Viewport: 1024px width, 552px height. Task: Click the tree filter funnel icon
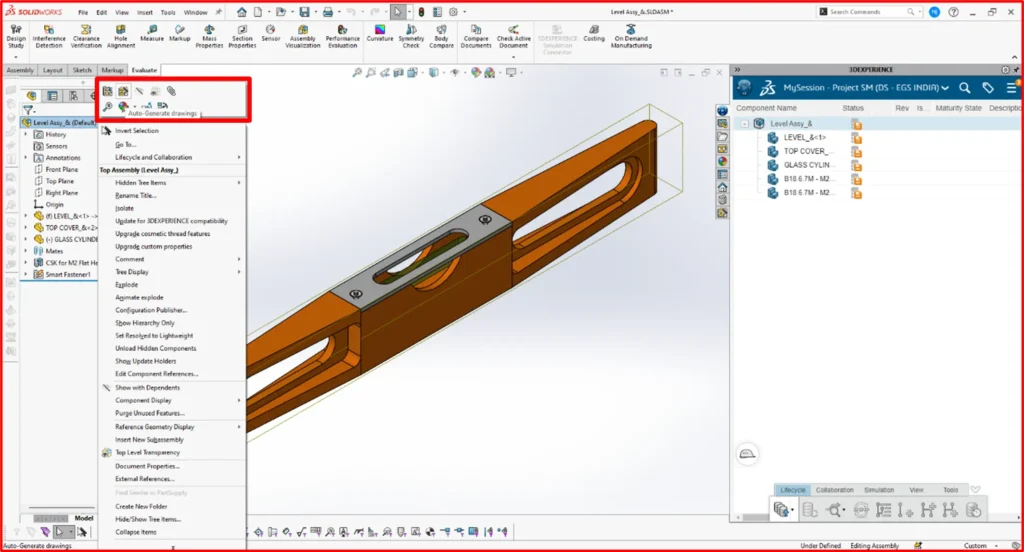click(x=28, y=110)
